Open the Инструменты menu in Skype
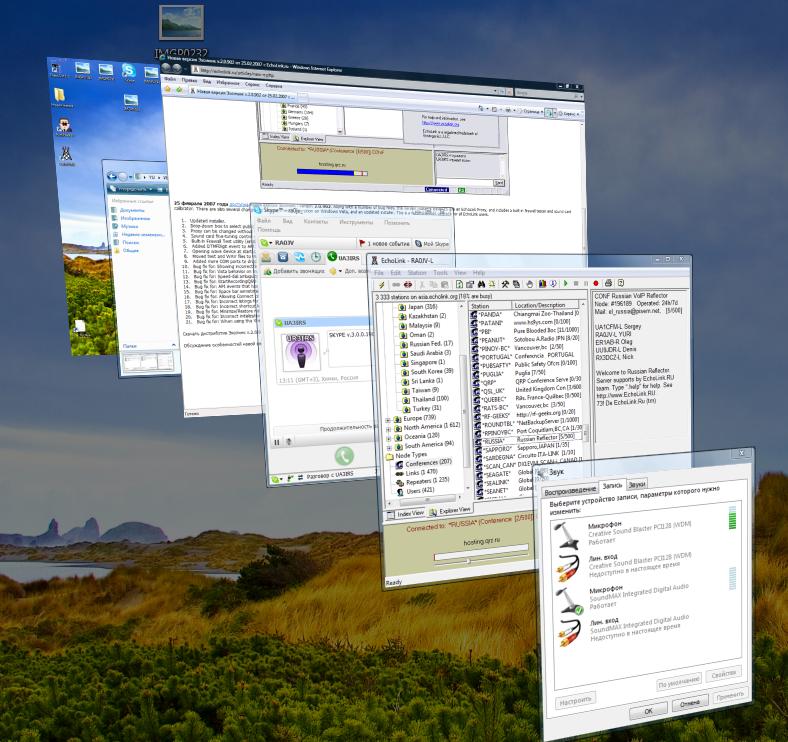The image size is (788, 742). (x=356, y=222)
